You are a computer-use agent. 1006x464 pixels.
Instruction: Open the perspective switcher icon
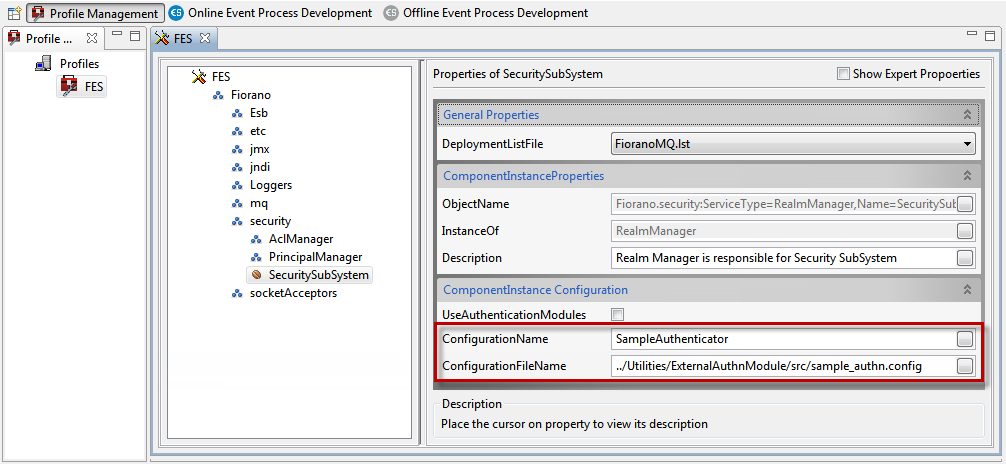[13, 12]
